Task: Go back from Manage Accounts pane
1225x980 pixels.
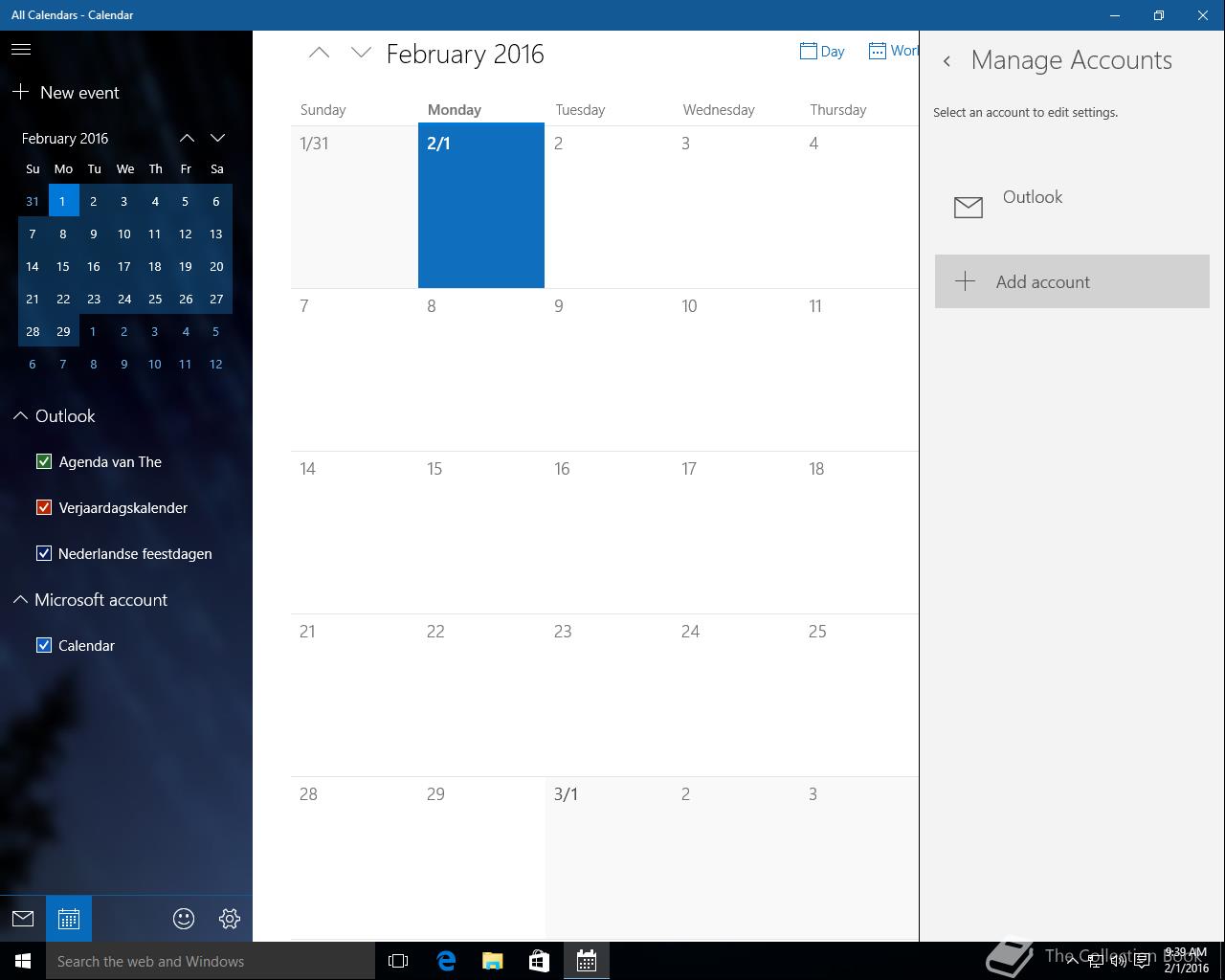Action: tap(947, 61)
